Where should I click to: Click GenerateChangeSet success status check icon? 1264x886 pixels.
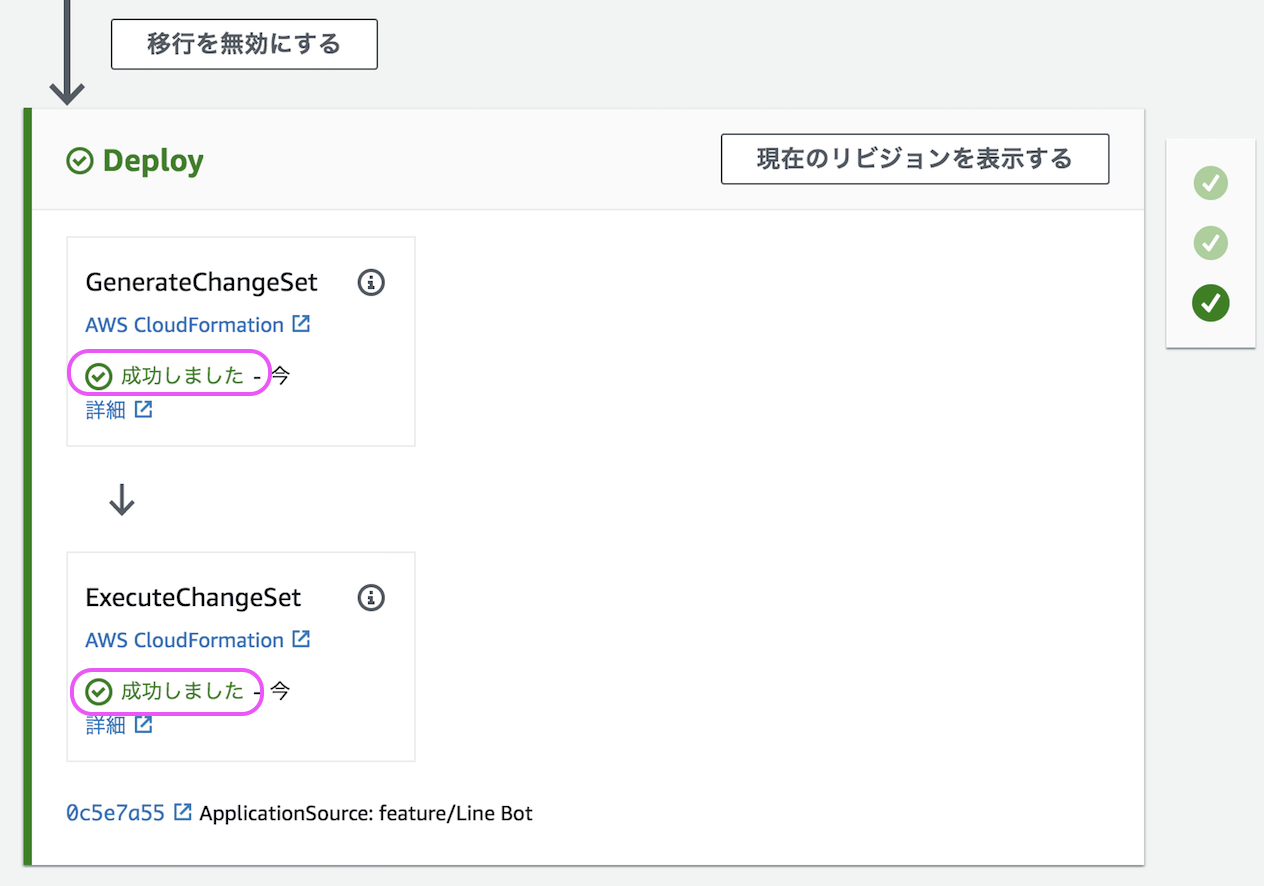coord(99,376)
